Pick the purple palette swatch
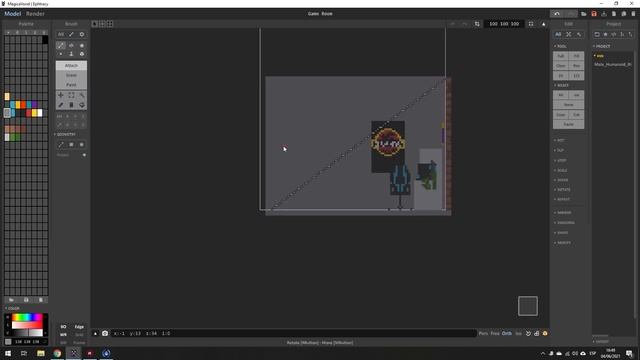 [x=34, y=105]
